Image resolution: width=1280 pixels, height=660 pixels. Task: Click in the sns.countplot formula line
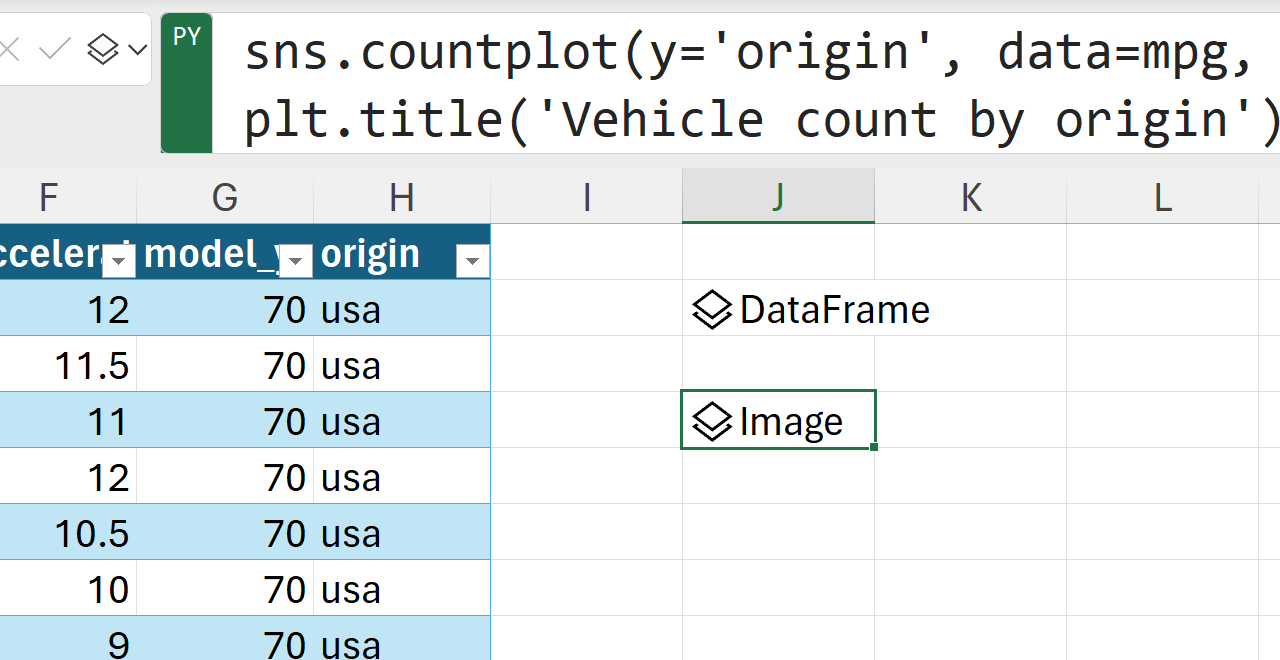pyautogui.click(x=700, y=52)
